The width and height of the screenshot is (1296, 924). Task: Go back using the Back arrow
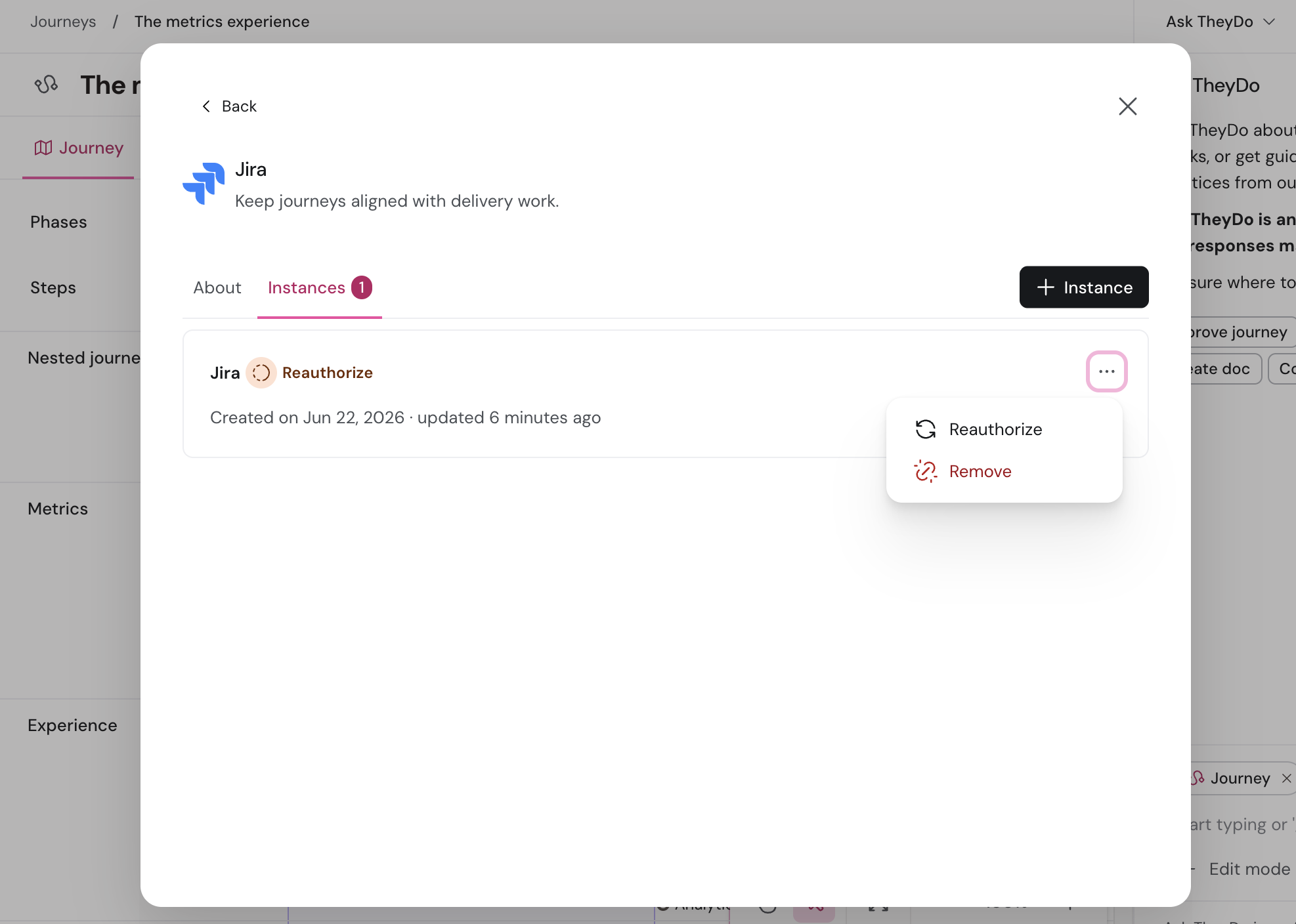pyautogui.click(x=228, y=106)
